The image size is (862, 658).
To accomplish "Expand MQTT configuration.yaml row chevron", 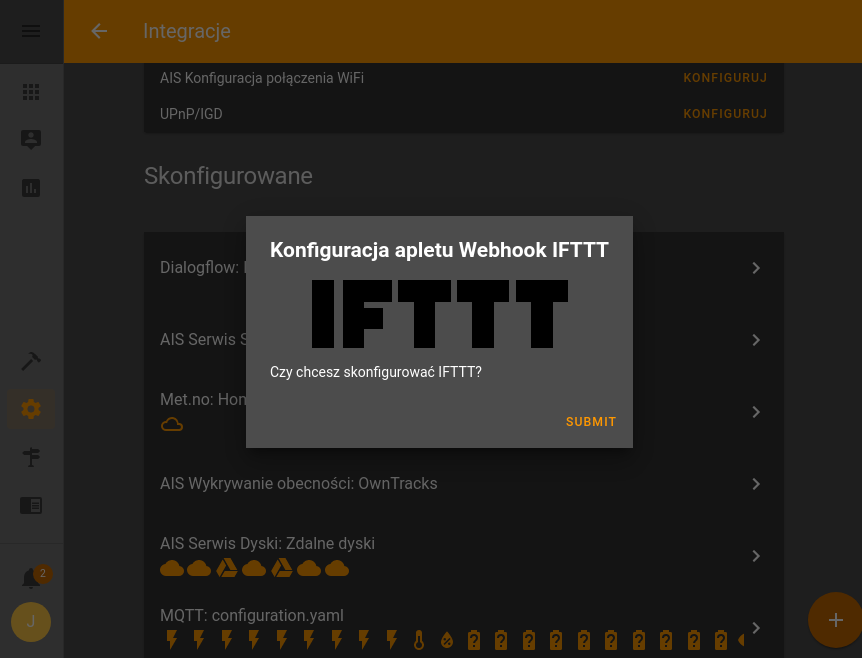I will coord(756,628).
